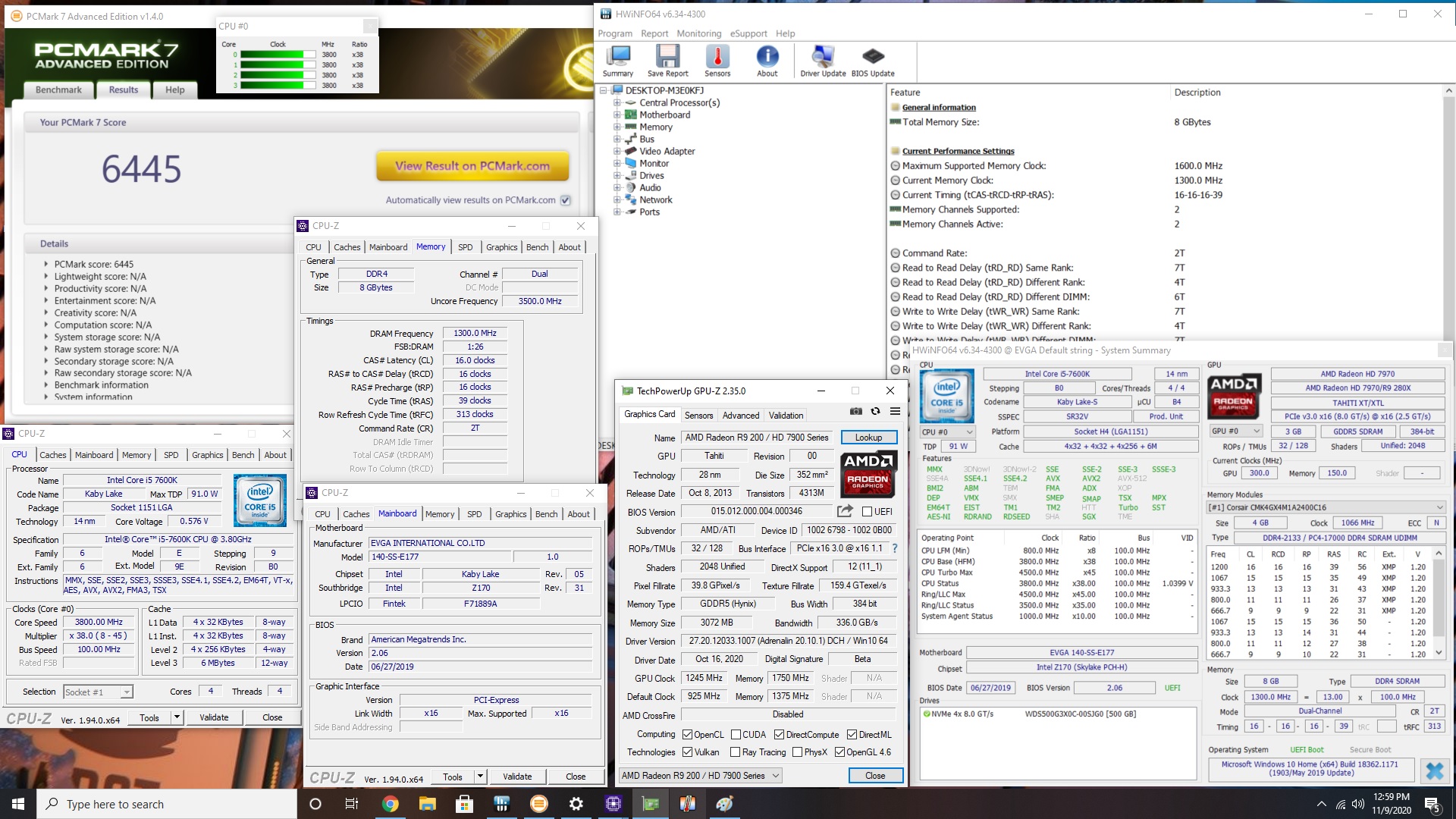Screen dimensions: 1456x819
Task: Open Benchmark tab in PCMark 7
Action: coord(58,89)
